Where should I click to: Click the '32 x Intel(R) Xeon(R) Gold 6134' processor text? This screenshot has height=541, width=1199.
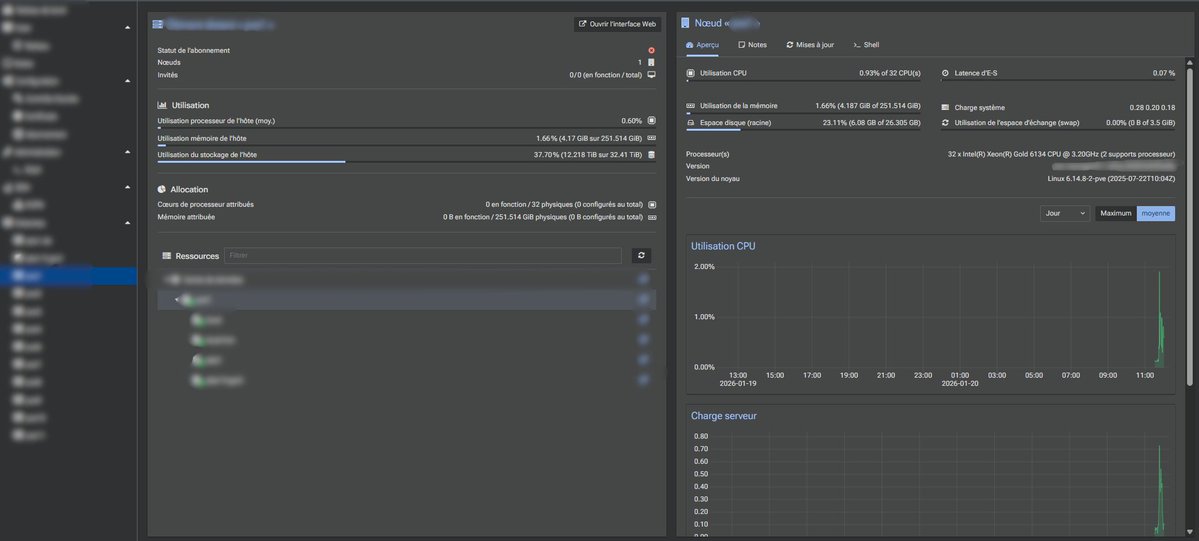coord(1061,154)
